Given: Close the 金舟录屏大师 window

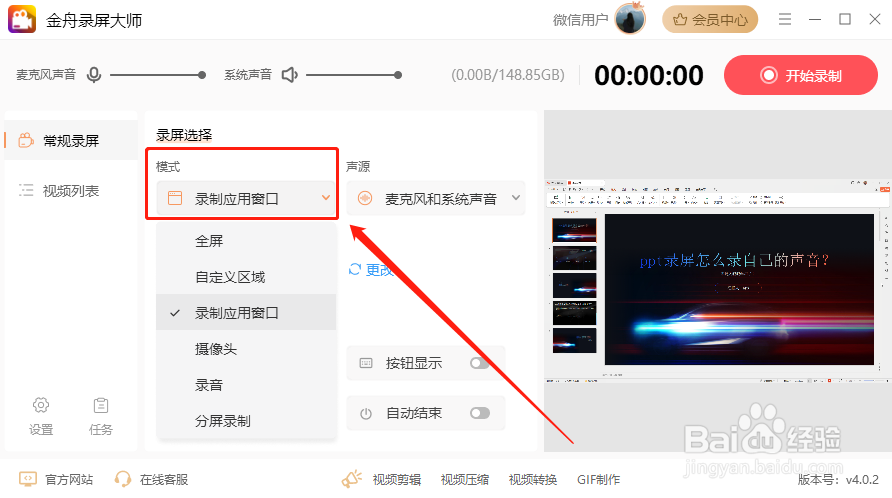Looking at the screenshot, I should 876,19.
